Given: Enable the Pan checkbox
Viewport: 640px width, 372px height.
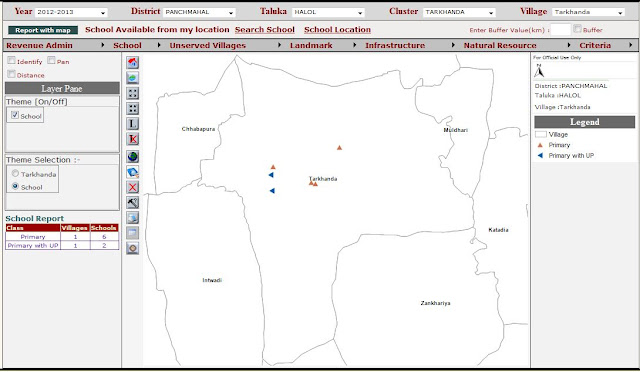Looking at the screenshot, I should pos(51,60).
